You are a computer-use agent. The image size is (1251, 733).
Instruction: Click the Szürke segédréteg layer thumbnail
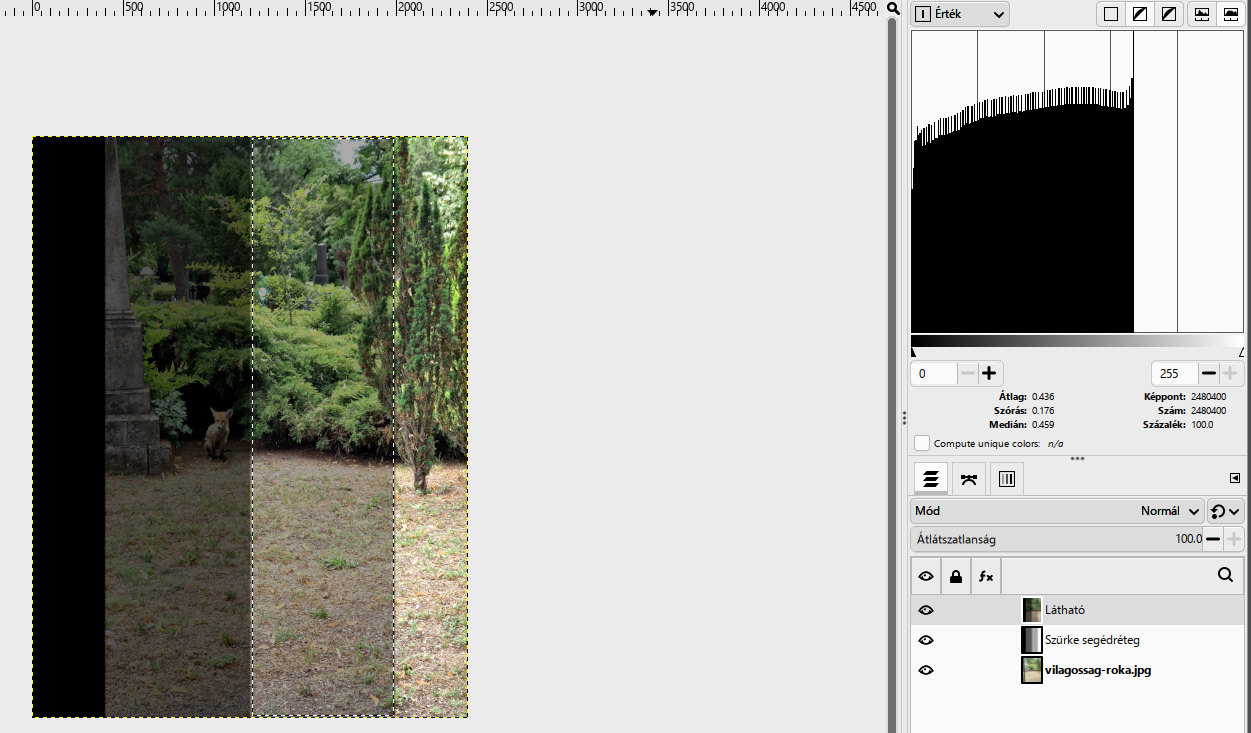click(x=1032, y=640)
